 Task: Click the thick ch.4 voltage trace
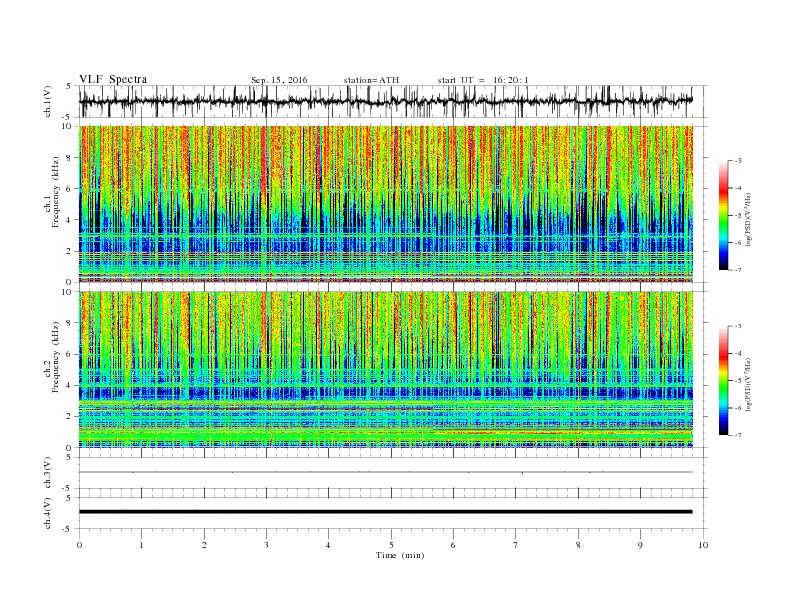386,512
